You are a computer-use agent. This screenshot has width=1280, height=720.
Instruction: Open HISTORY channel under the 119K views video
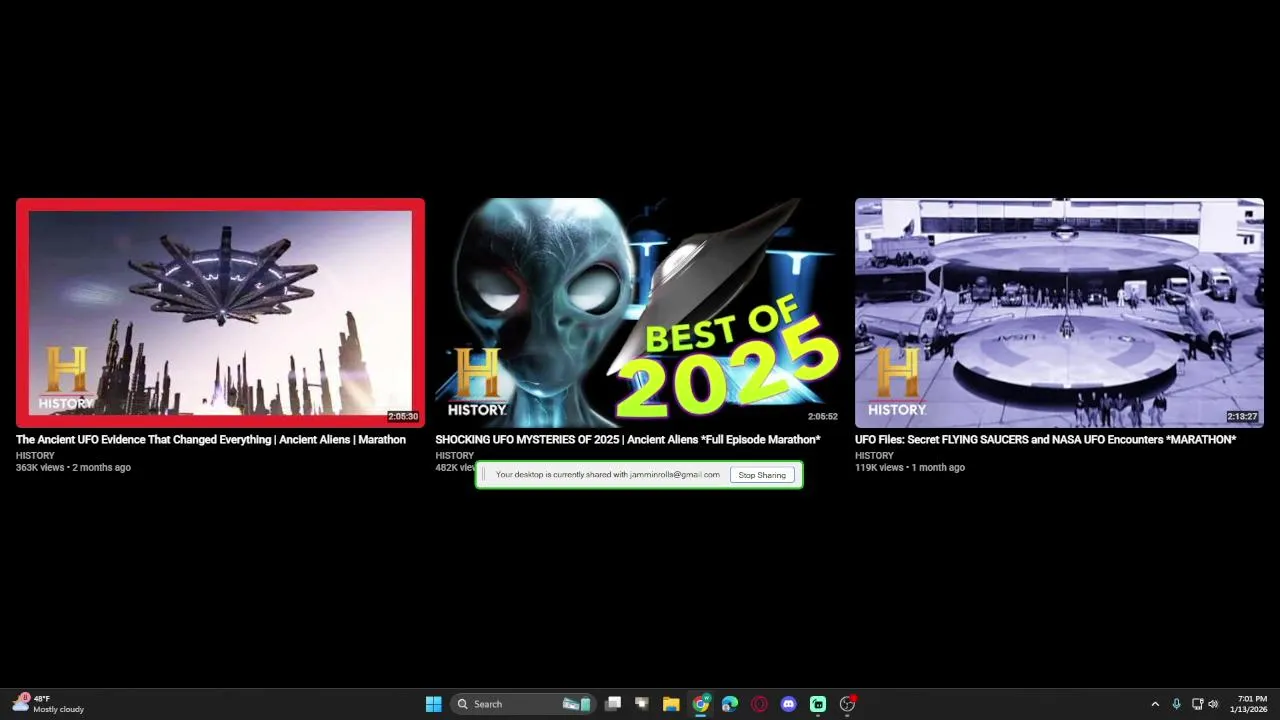(874, 456)
